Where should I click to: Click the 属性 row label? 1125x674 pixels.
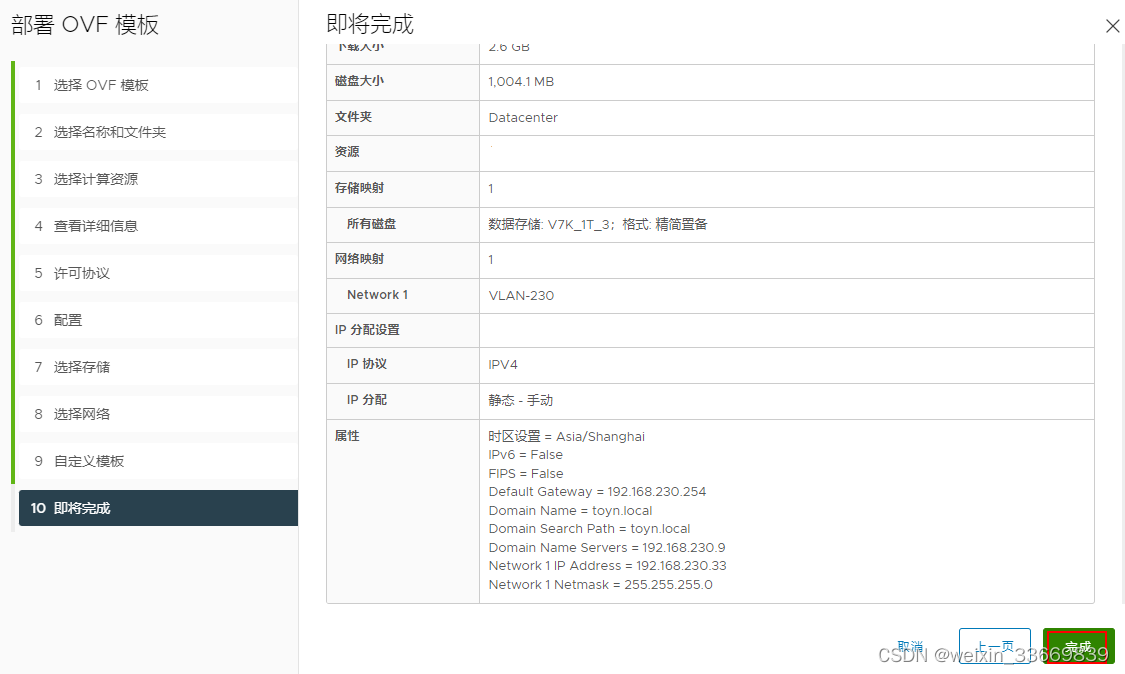pyautogui.click(x=347, y=436)
